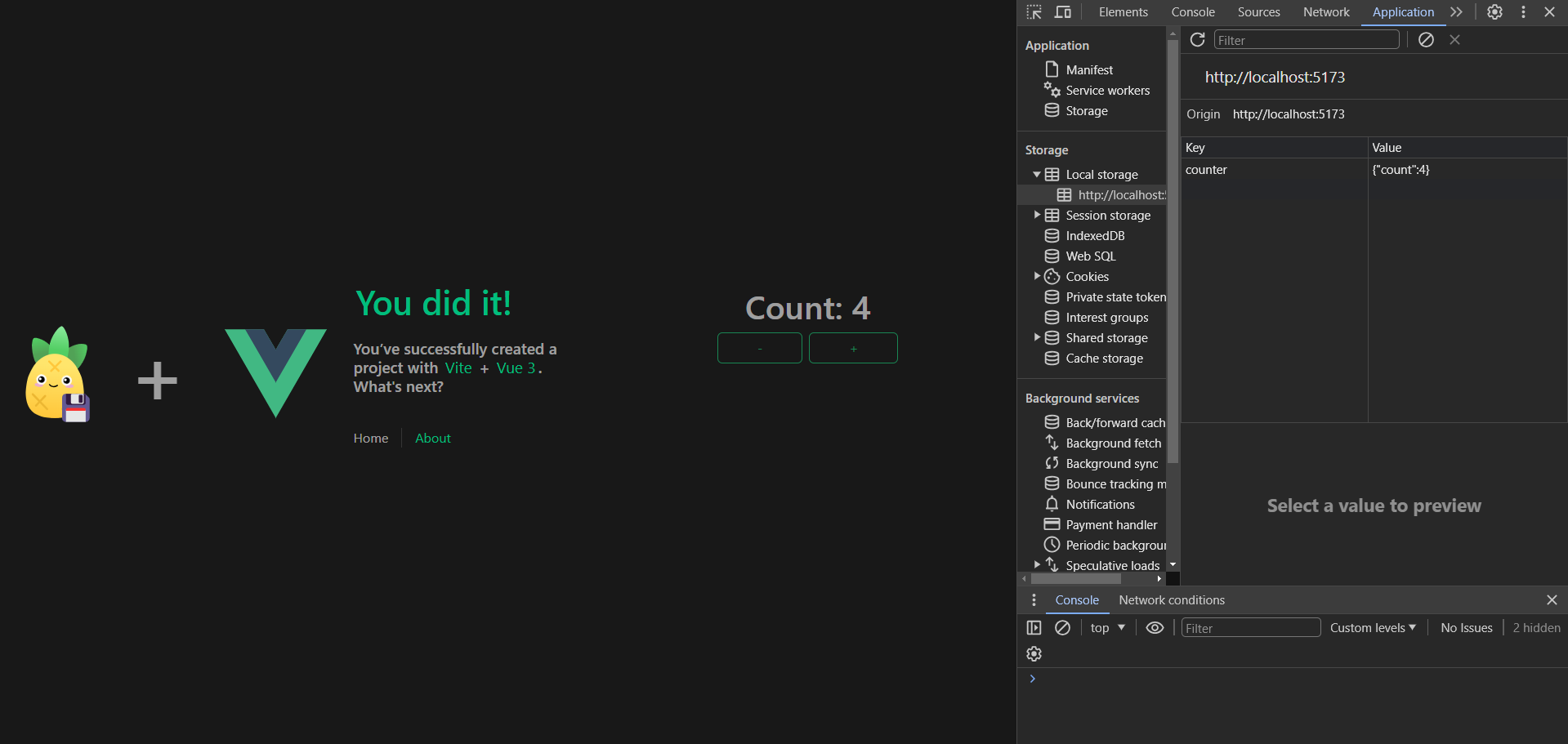Delete selected storage entry X icon
The image size is (1568, 744).
pyautogui.click(x=1454, y=40)
